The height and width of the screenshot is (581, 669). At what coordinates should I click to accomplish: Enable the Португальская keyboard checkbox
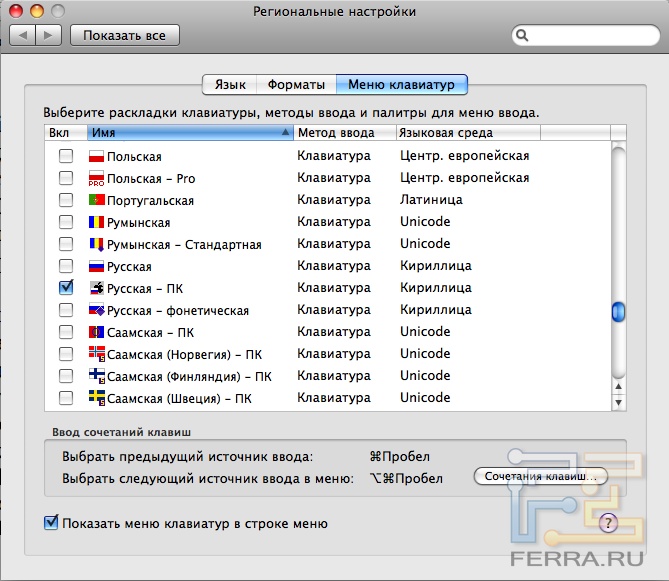66,200
